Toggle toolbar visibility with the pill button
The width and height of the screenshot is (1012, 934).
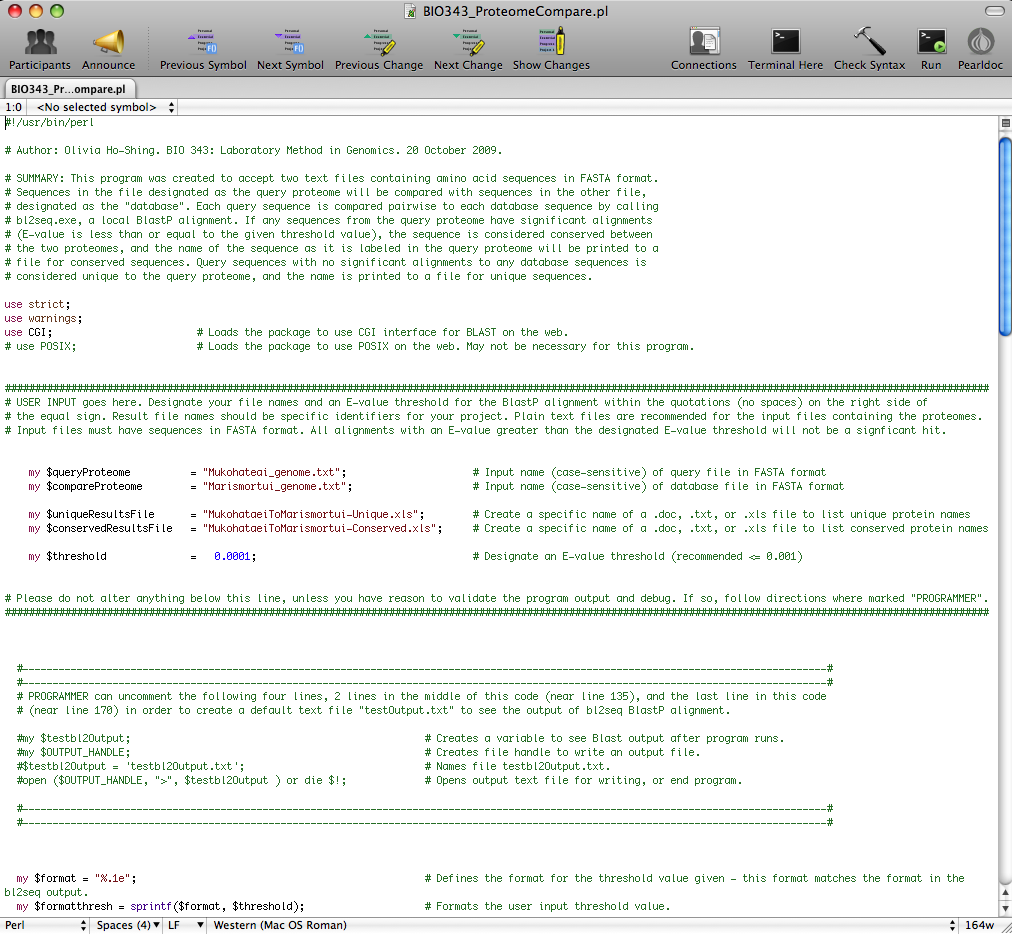[995, 11]
